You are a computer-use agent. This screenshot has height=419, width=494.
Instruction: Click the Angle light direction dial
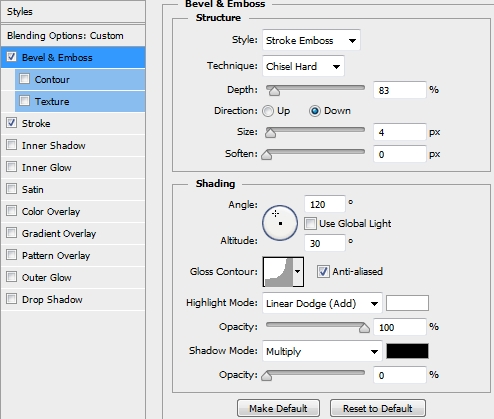[x=280, y=223]
